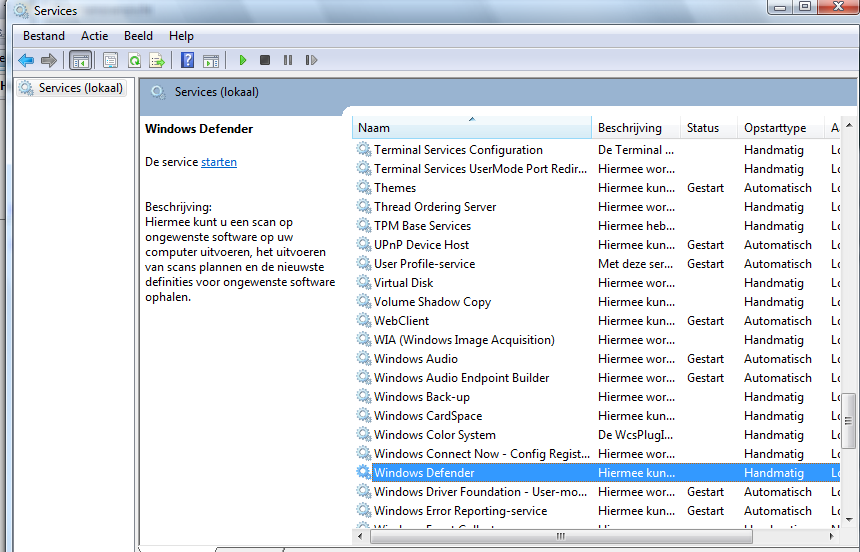Select the Windows Defender service row
Image resolution: width=860 pixels, height=552 pixels.
(x=596, y=473)
